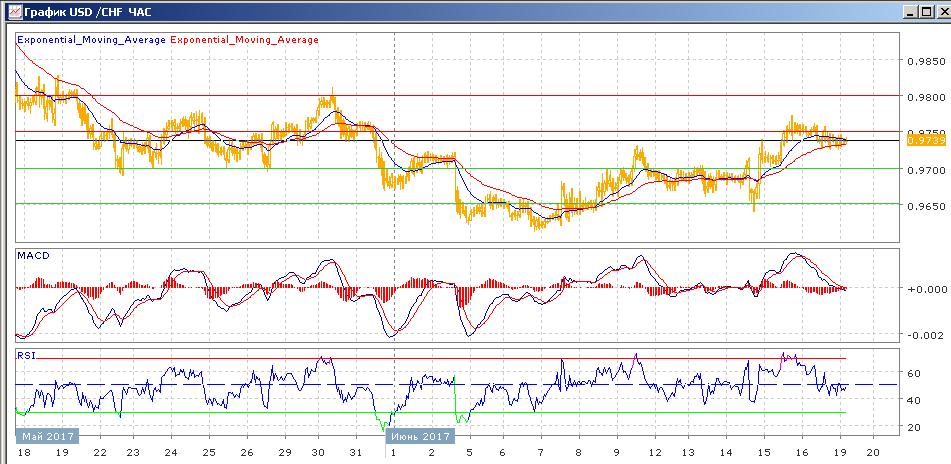Click the Май 2017 month marker
Image resolution: width=951 pixels, height=464 pixels.
[44, 436]
